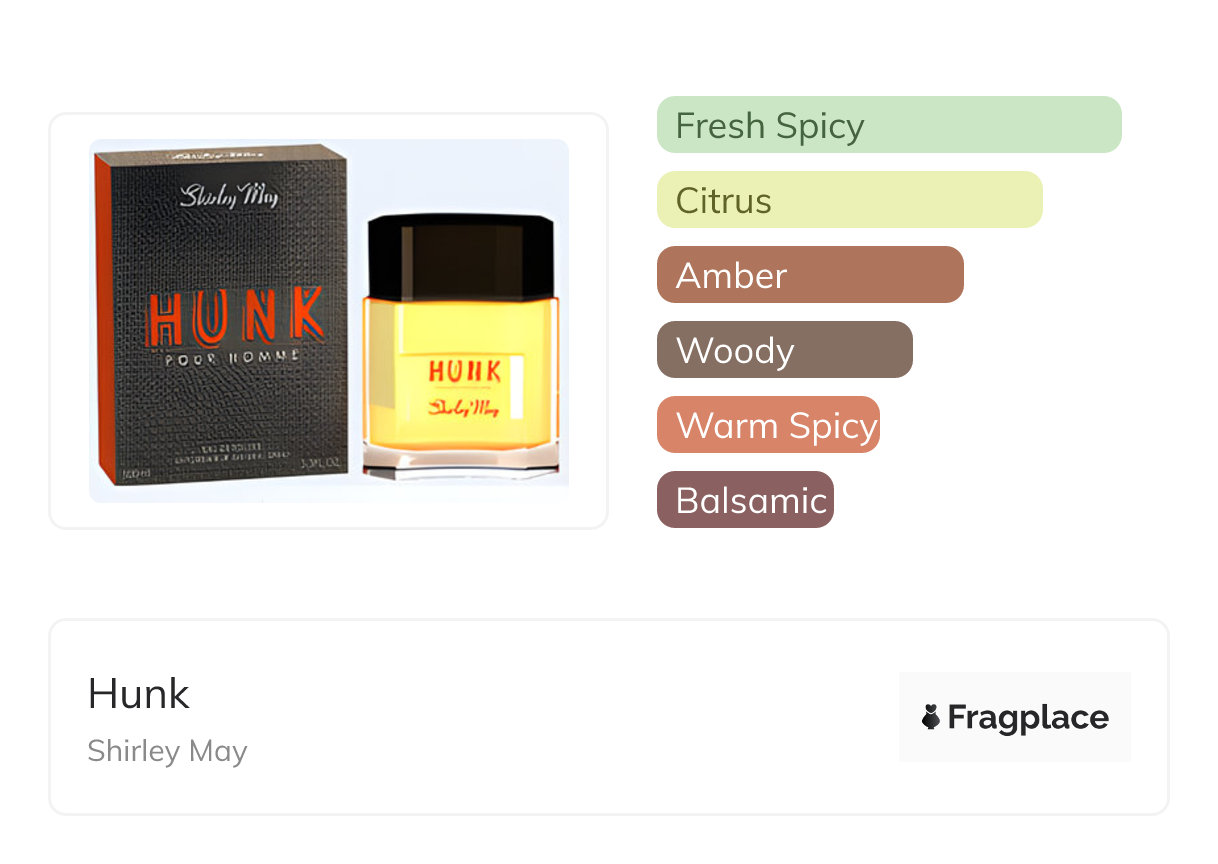Pick the Woody accord bar

tap(785, 350)
